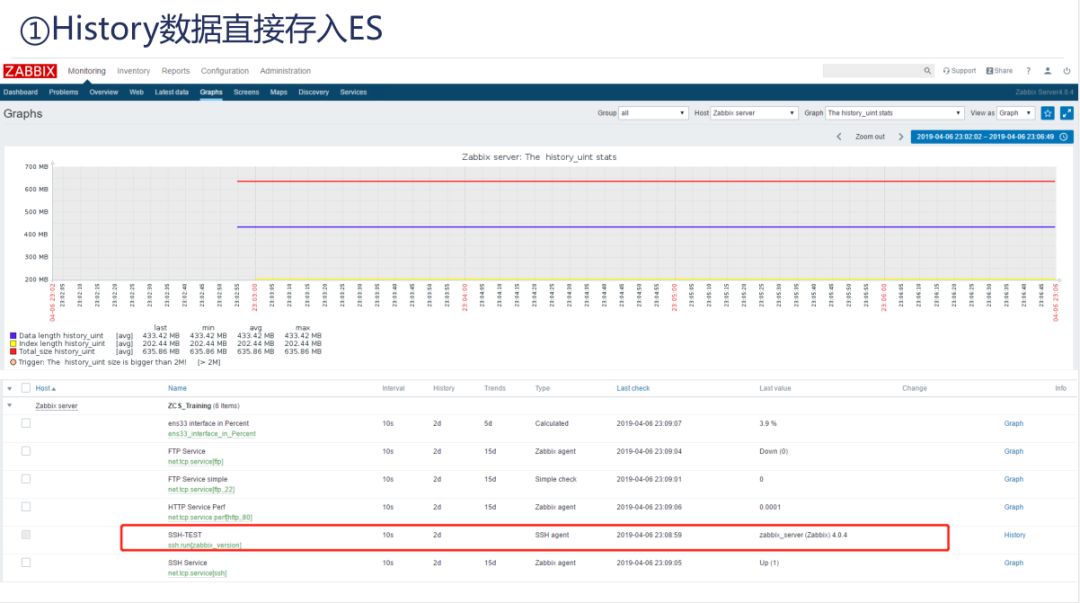1080x603 pixels.
Task: Switch to the Discovery tab
Action: point(313,92)
